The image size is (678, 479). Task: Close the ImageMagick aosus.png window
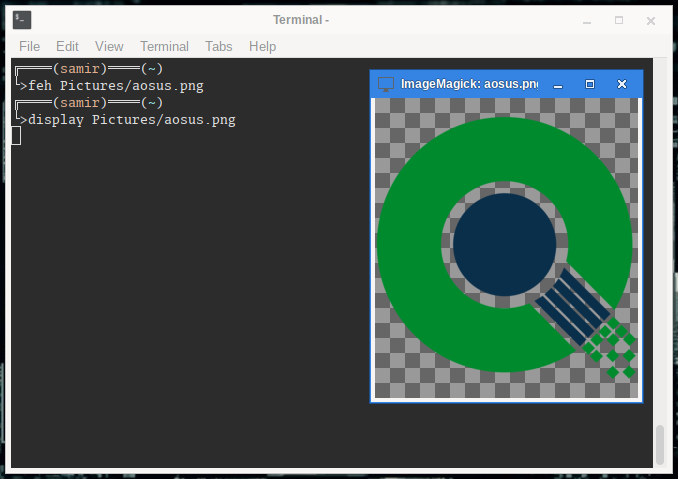(x=622, y=84)
